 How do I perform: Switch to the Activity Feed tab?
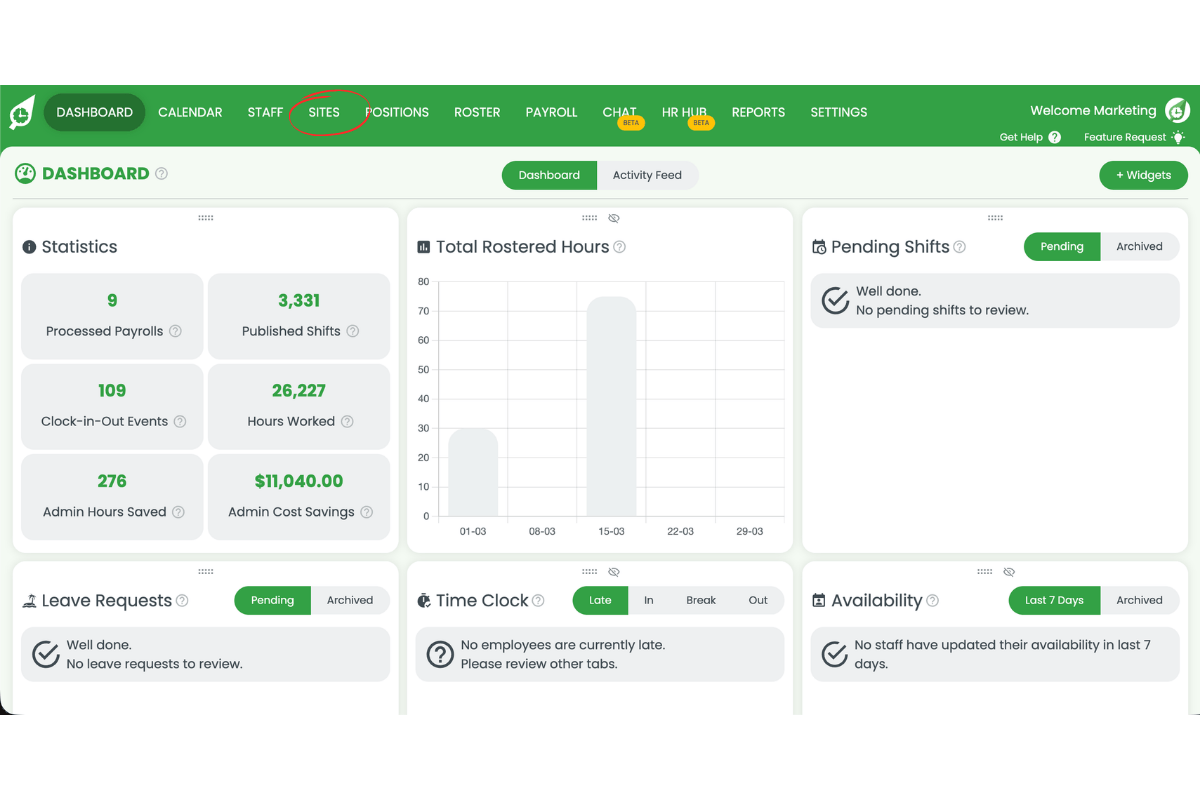(647, 174)
